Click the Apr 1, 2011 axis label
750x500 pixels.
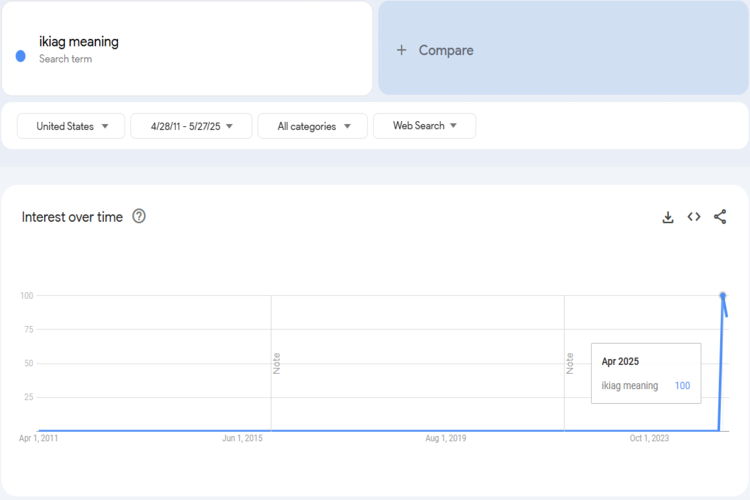pos(38,438)
